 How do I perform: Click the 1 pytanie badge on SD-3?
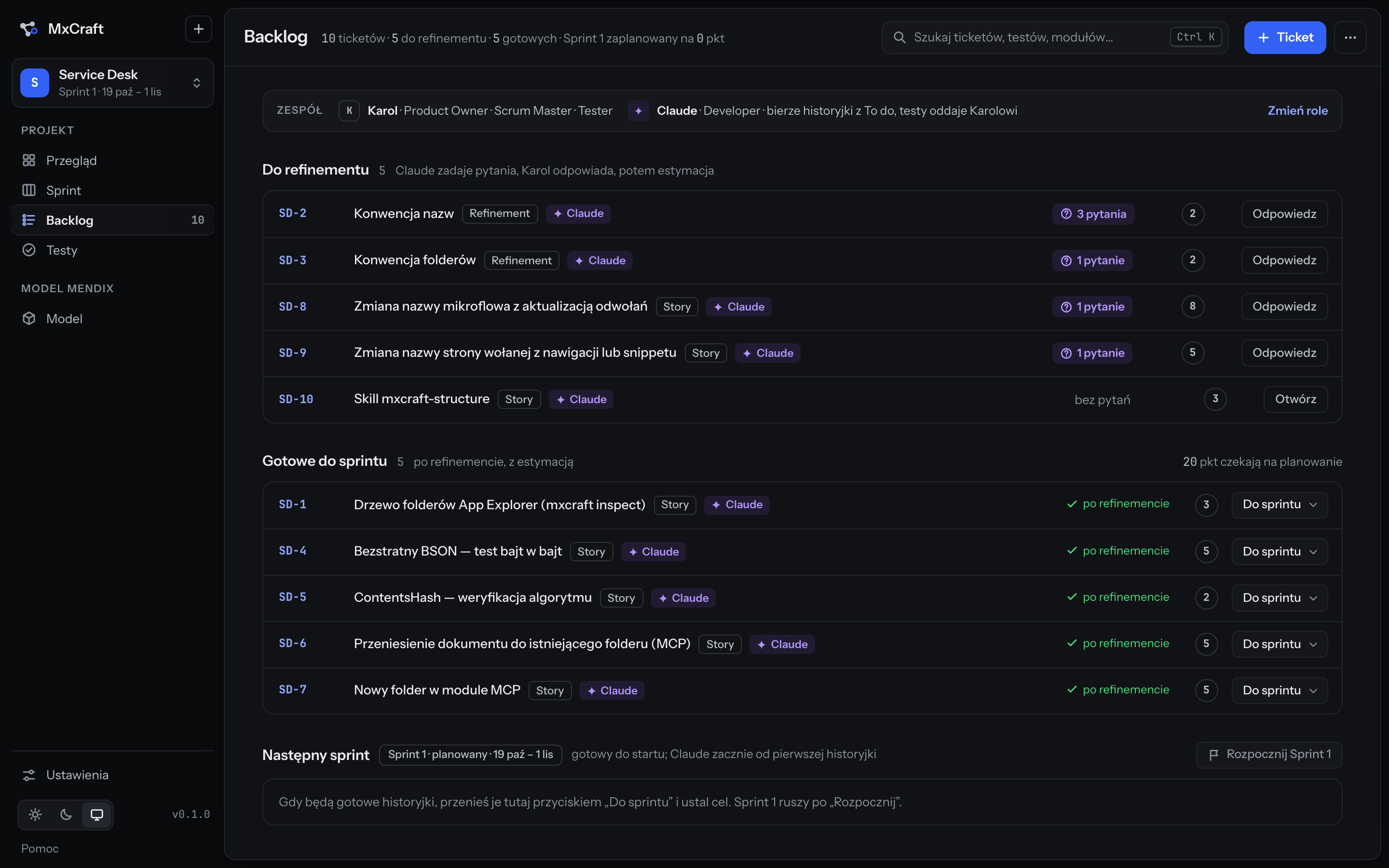point(1092,260)
